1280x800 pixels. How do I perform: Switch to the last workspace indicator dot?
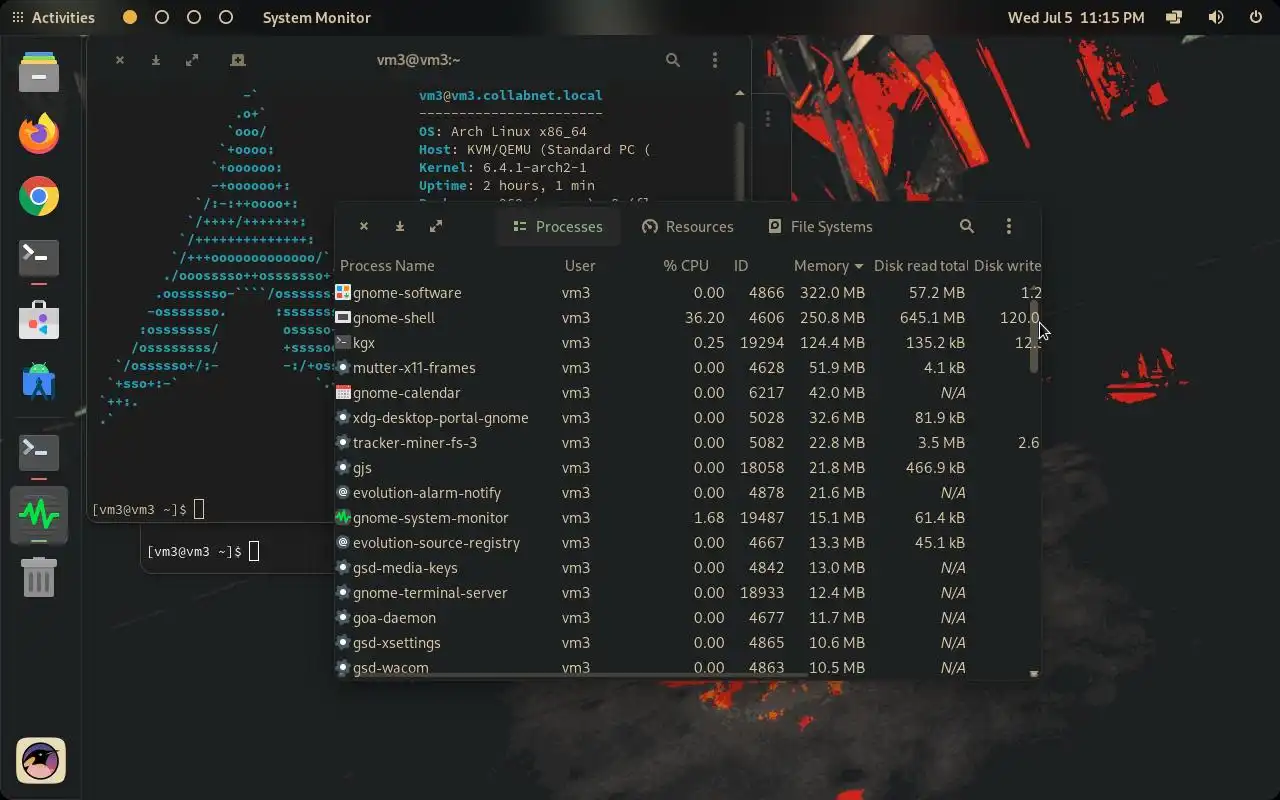(226, 17)
